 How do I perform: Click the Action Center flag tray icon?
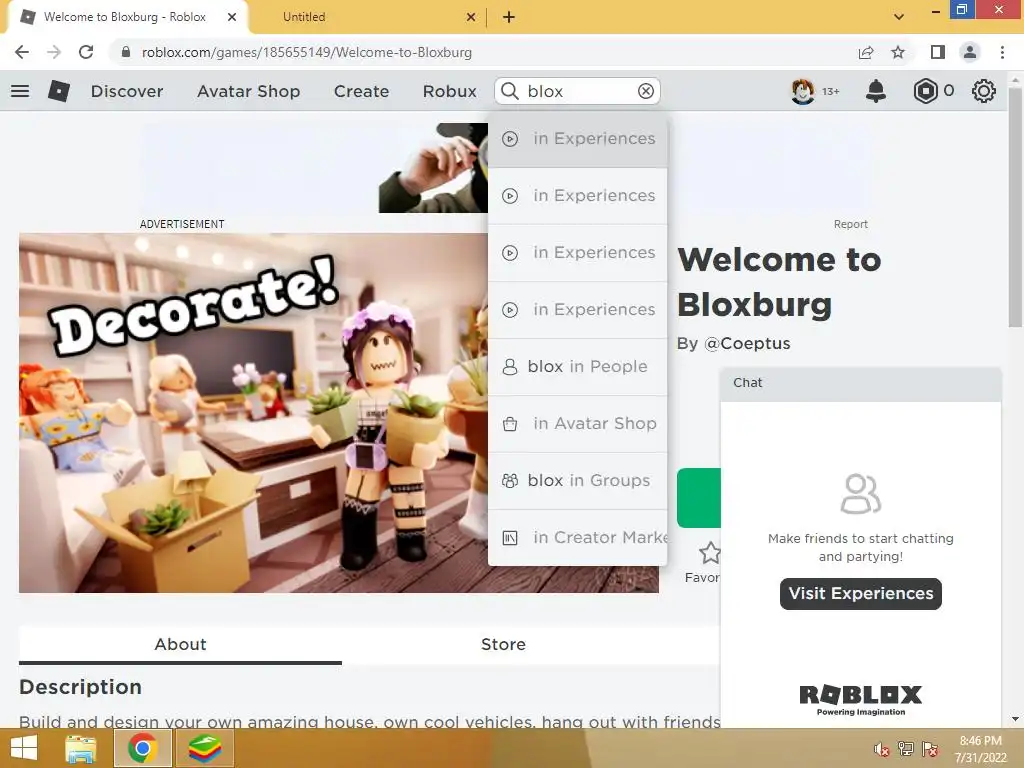pyautogui.click(x=930, y=749)
